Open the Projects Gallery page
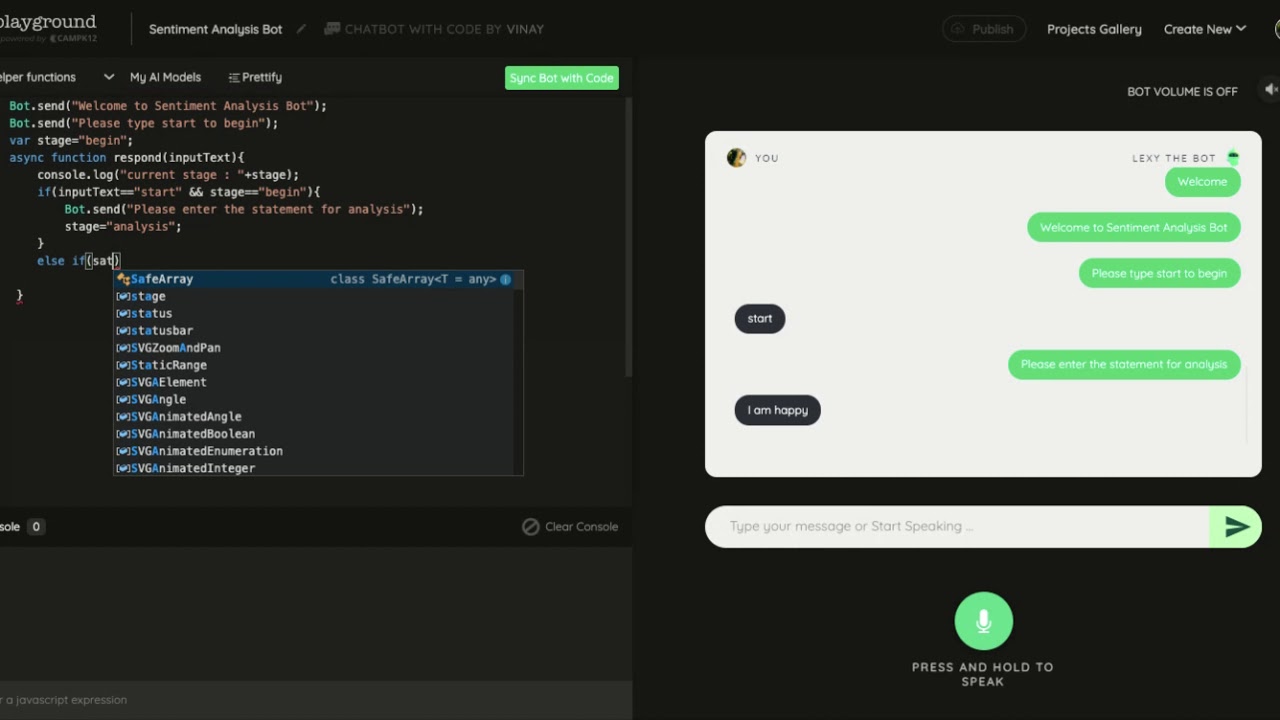 tap(1094, 29)
